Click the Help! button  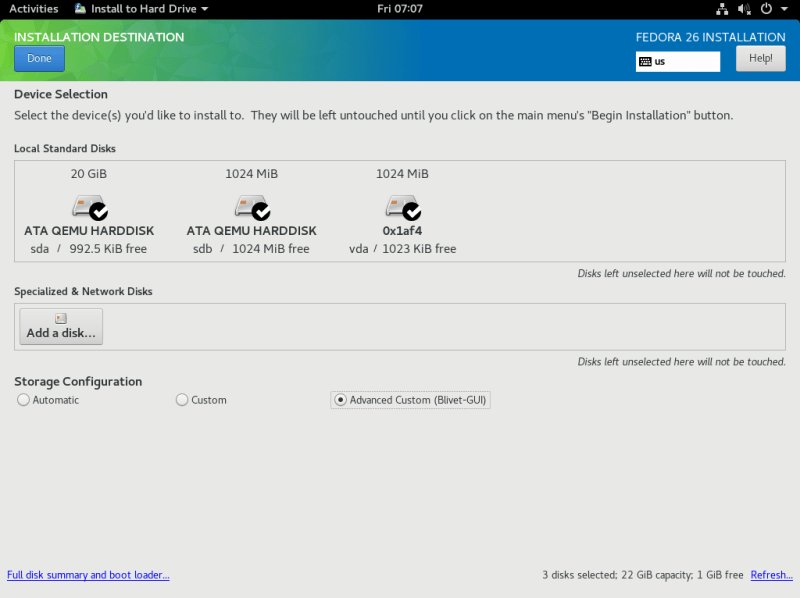point(760,57)
